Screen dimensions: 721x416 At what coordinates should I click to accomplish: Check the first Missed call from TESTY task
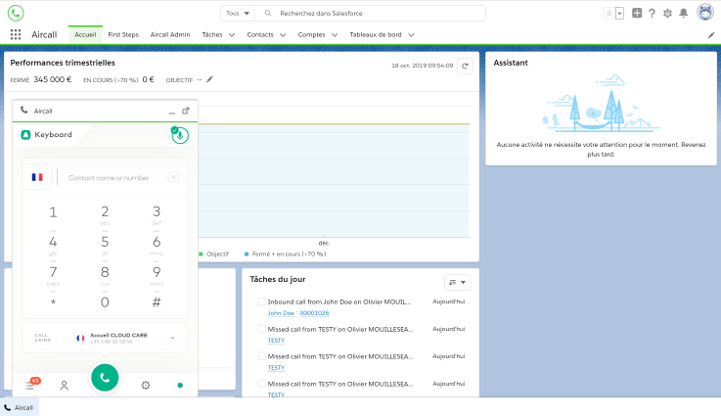pos(262,329)
